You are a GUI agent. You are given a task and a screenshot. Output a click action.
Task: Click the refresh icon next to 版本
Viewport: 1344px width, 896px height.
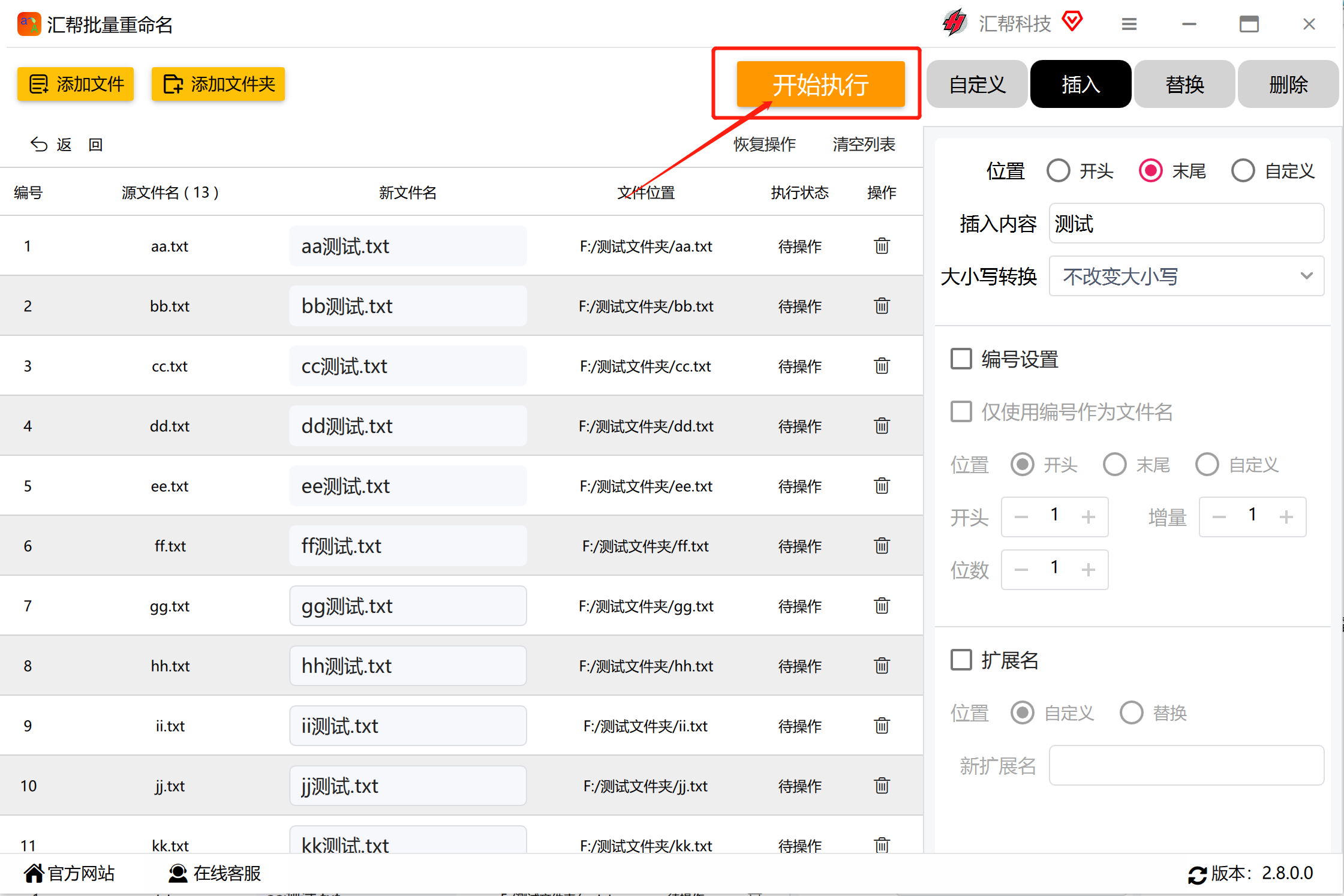[1197, 875]
